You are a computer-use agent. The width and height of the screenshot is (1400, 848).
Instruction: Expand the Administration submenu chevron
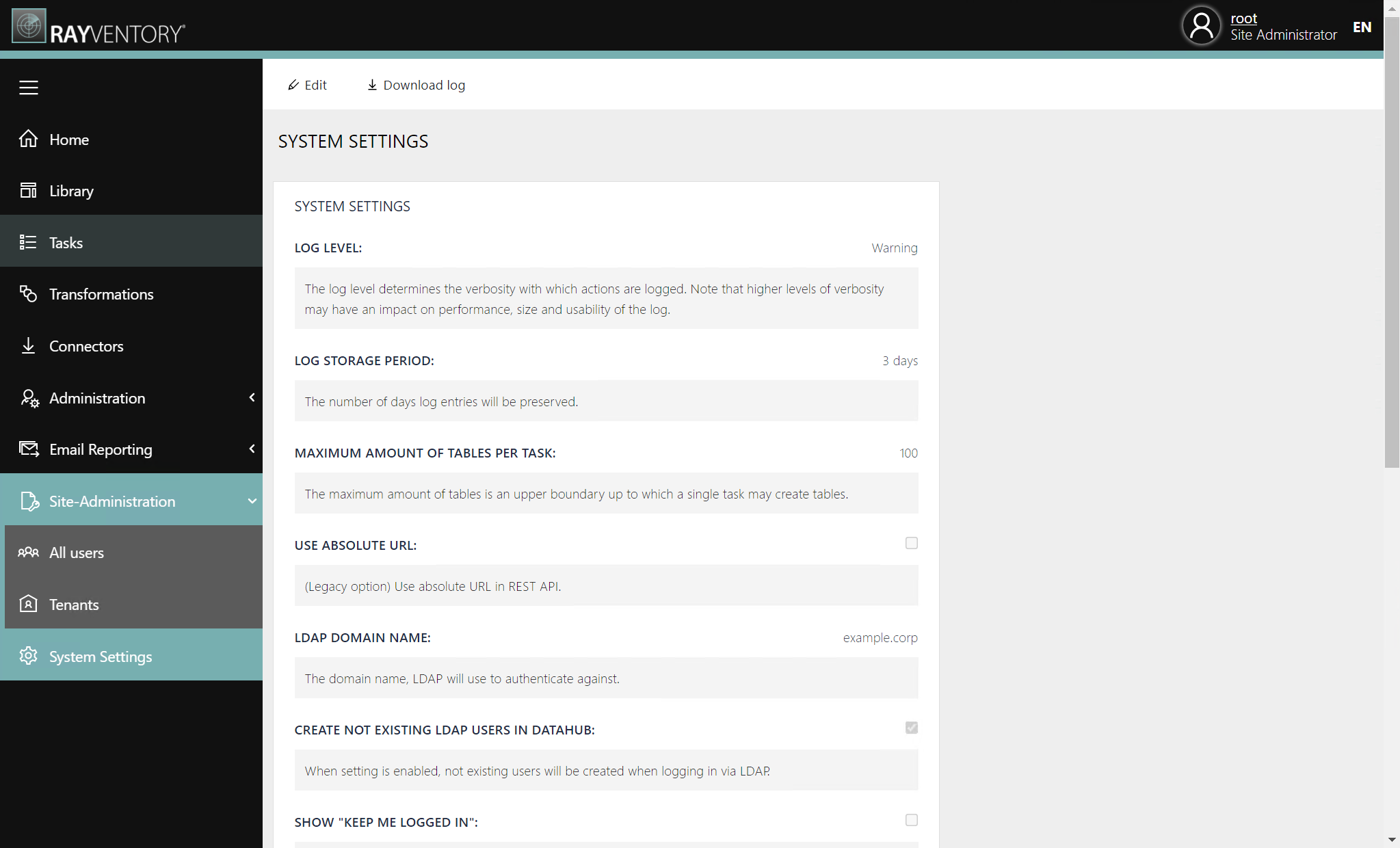coord(252,397)
